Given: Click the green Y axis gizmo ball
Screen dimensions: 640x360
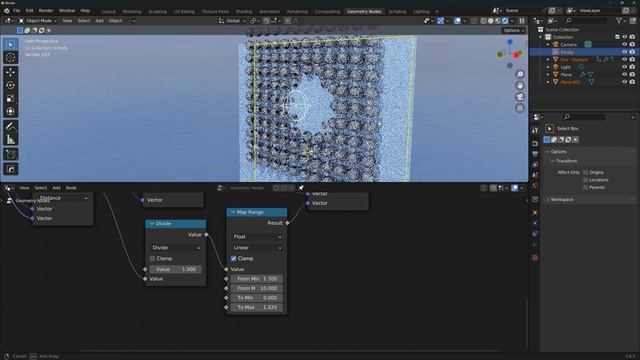Looking at the screenshot, I should [500, 54].
